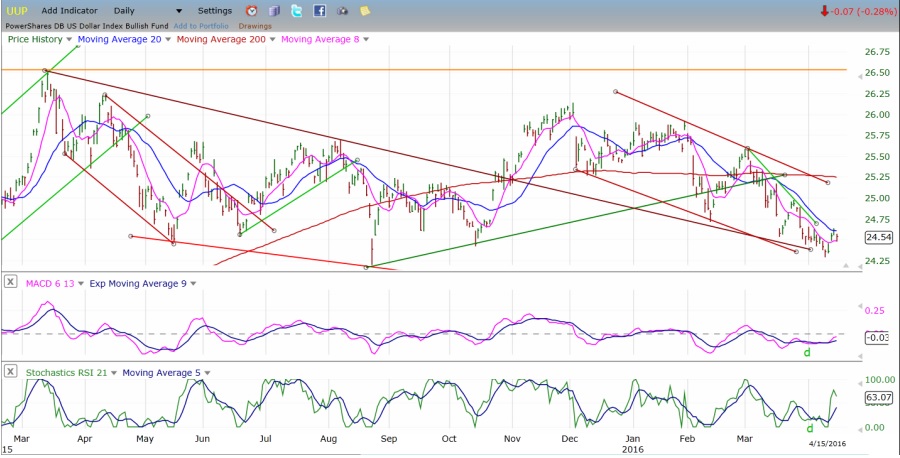Share chart via Facebook icon
The height and width of the screenshot is (458, 900).
[320, 10]
